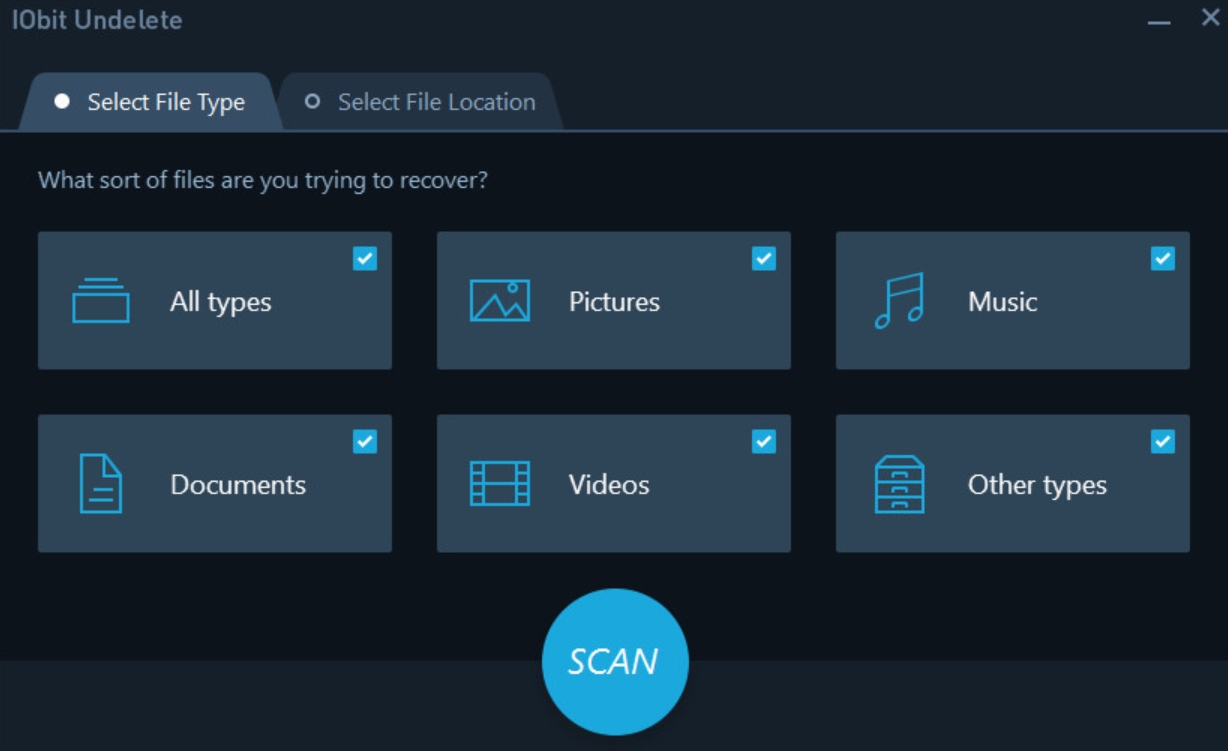The height and width of the screenshot is (751, 1228).
Task: Click the Pictures landscape image icon
Action: point(499,301)
